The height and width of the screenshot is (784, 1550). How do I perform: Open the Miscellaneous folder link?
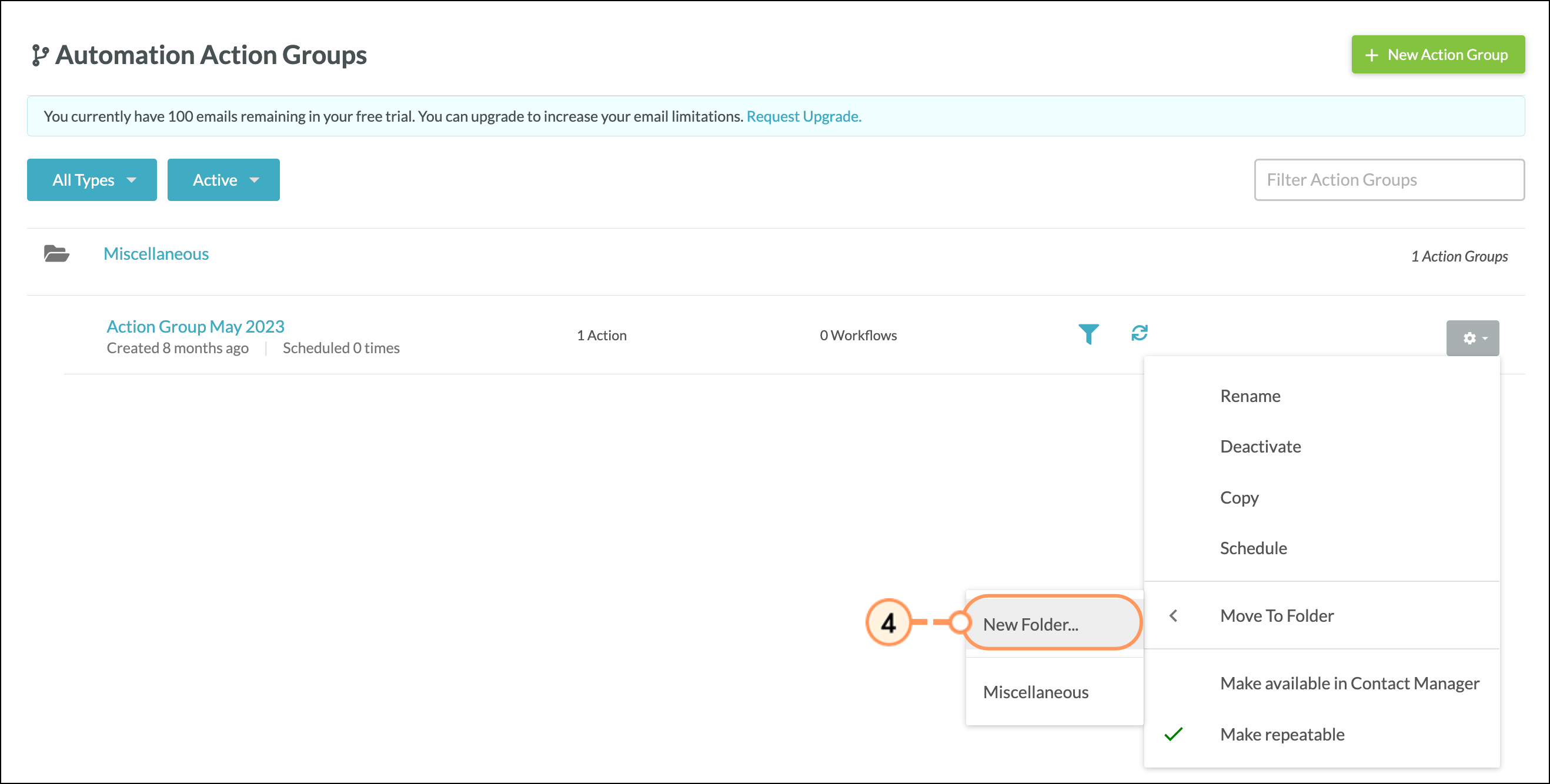coord(156,254)
